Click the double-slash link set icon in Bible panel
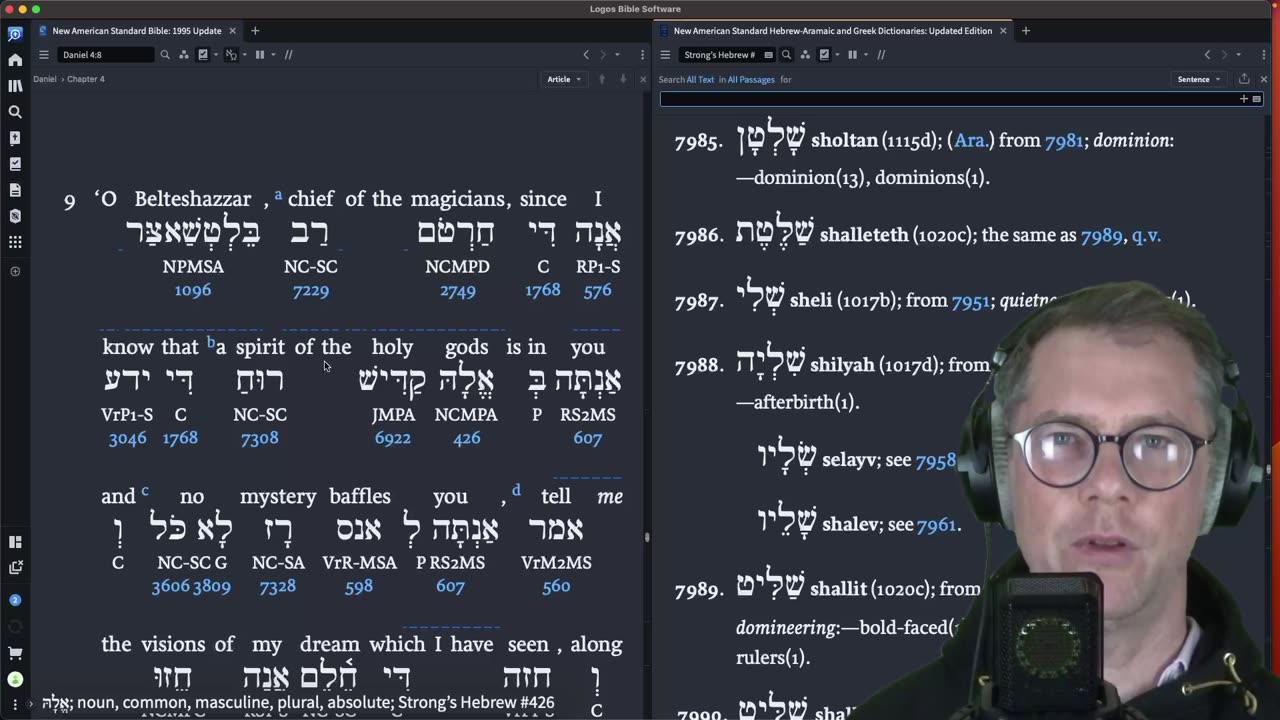The image size is (1280, 720). pos(288,55)
